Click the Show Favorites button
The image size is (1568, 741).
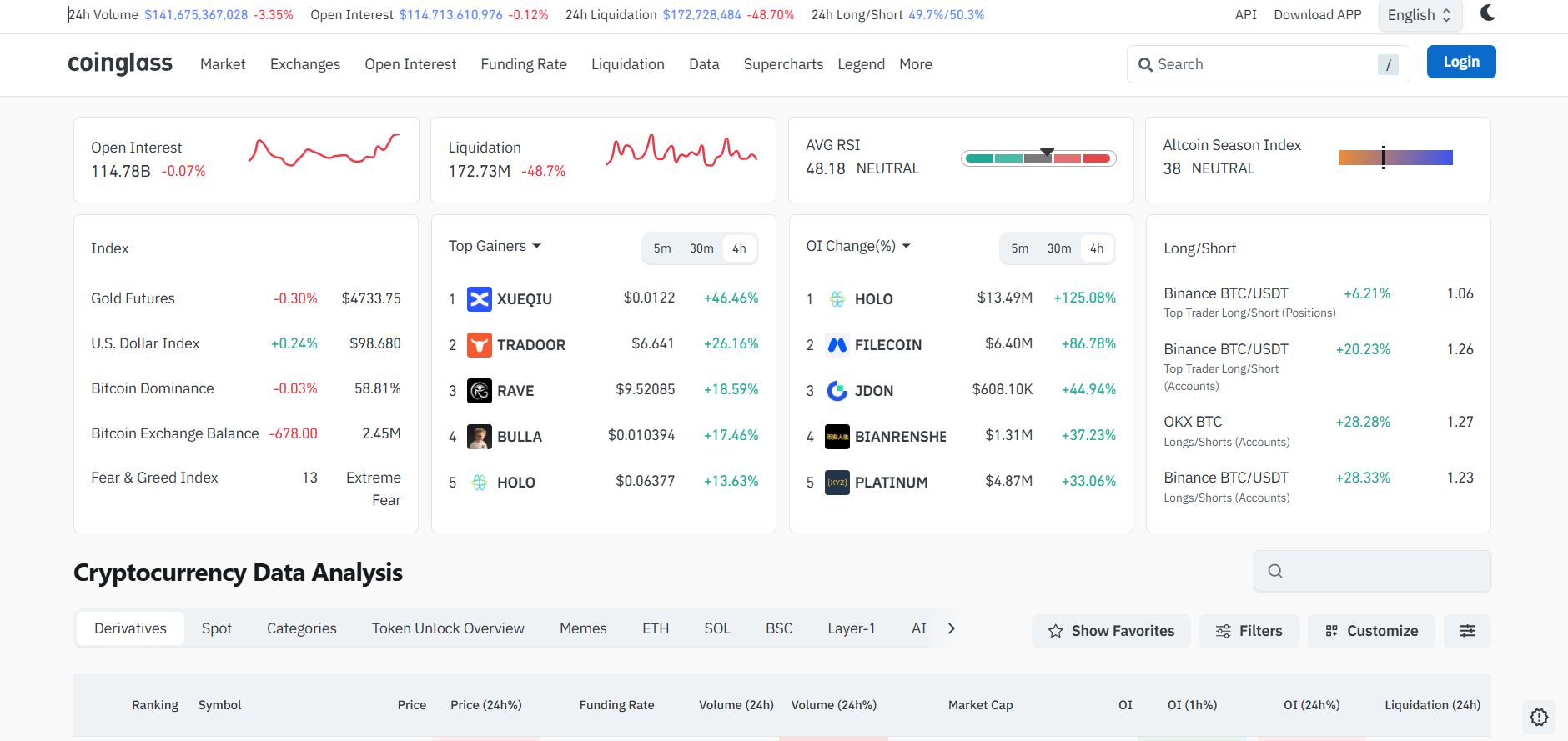1112,631
